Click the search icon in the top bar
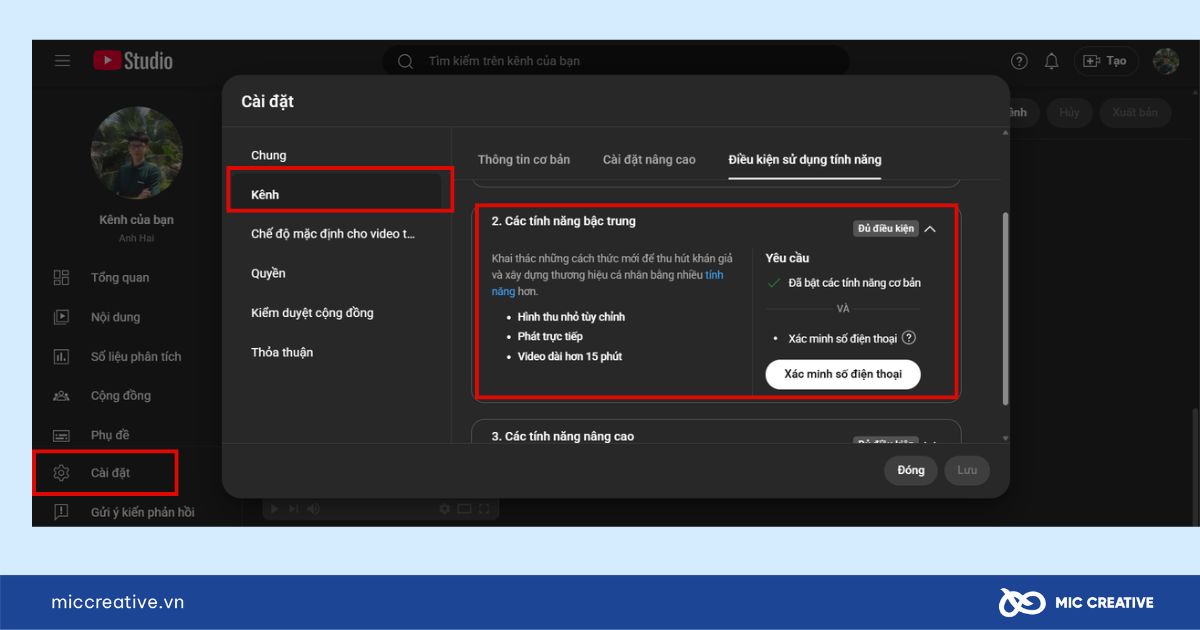The width and height of the screenshot is (1200, 630). [405, 61]
